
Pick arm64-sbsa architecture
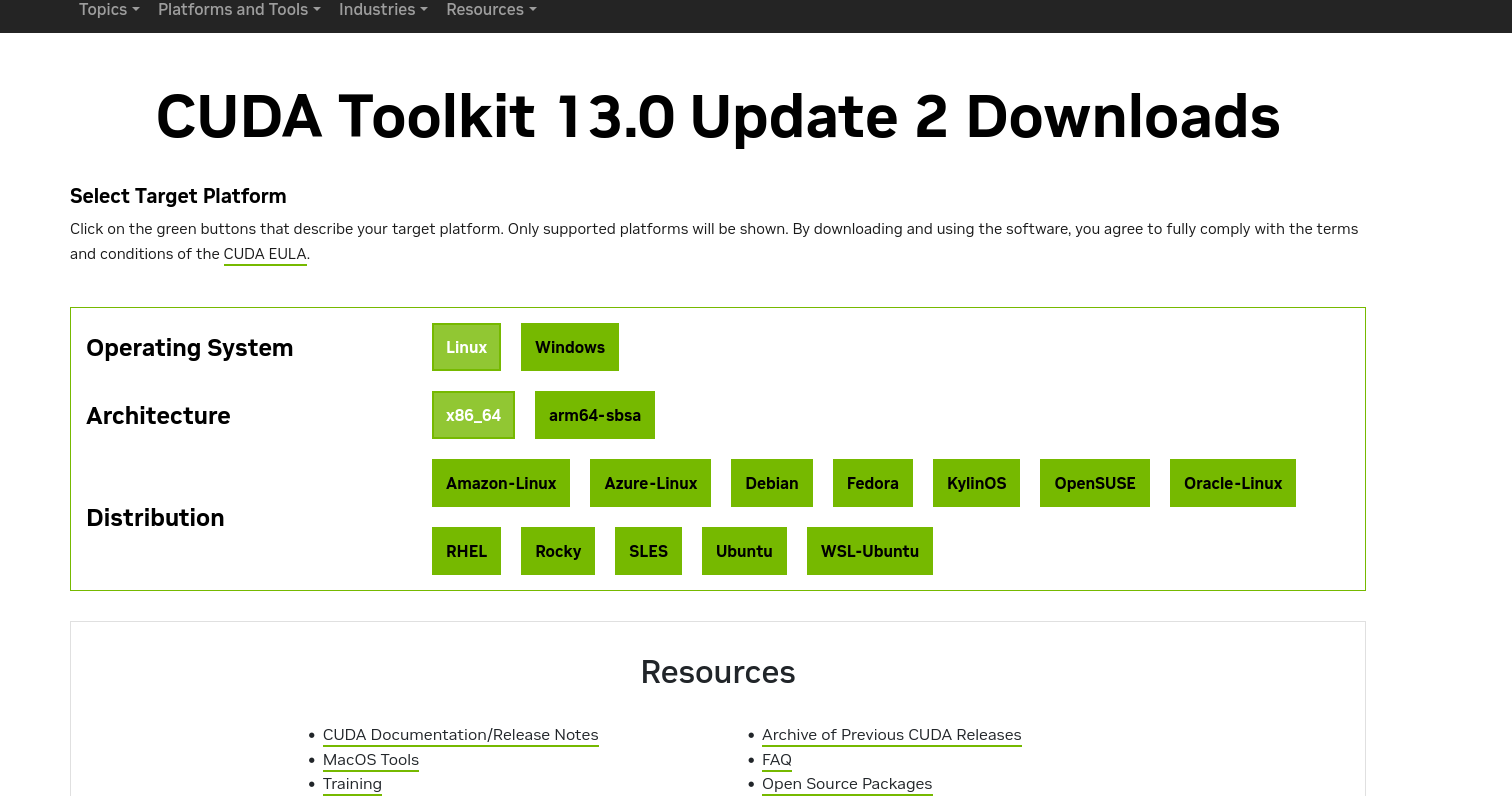pos(594,415)
